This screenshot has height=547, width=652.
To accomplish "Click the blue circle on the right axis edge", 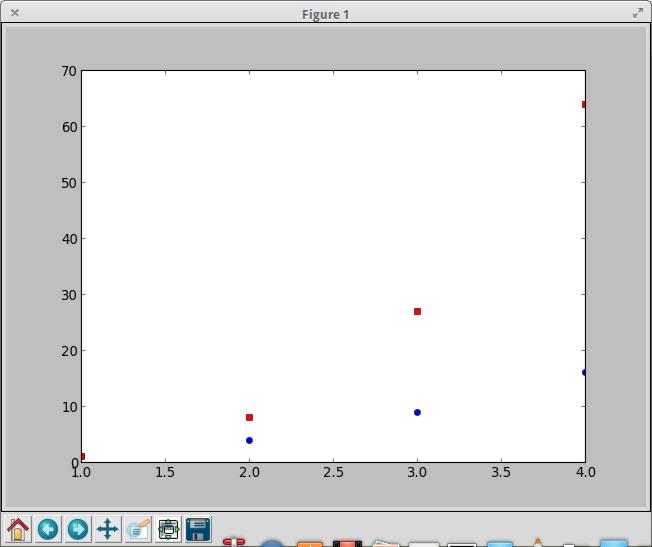I will coord(584,372).
